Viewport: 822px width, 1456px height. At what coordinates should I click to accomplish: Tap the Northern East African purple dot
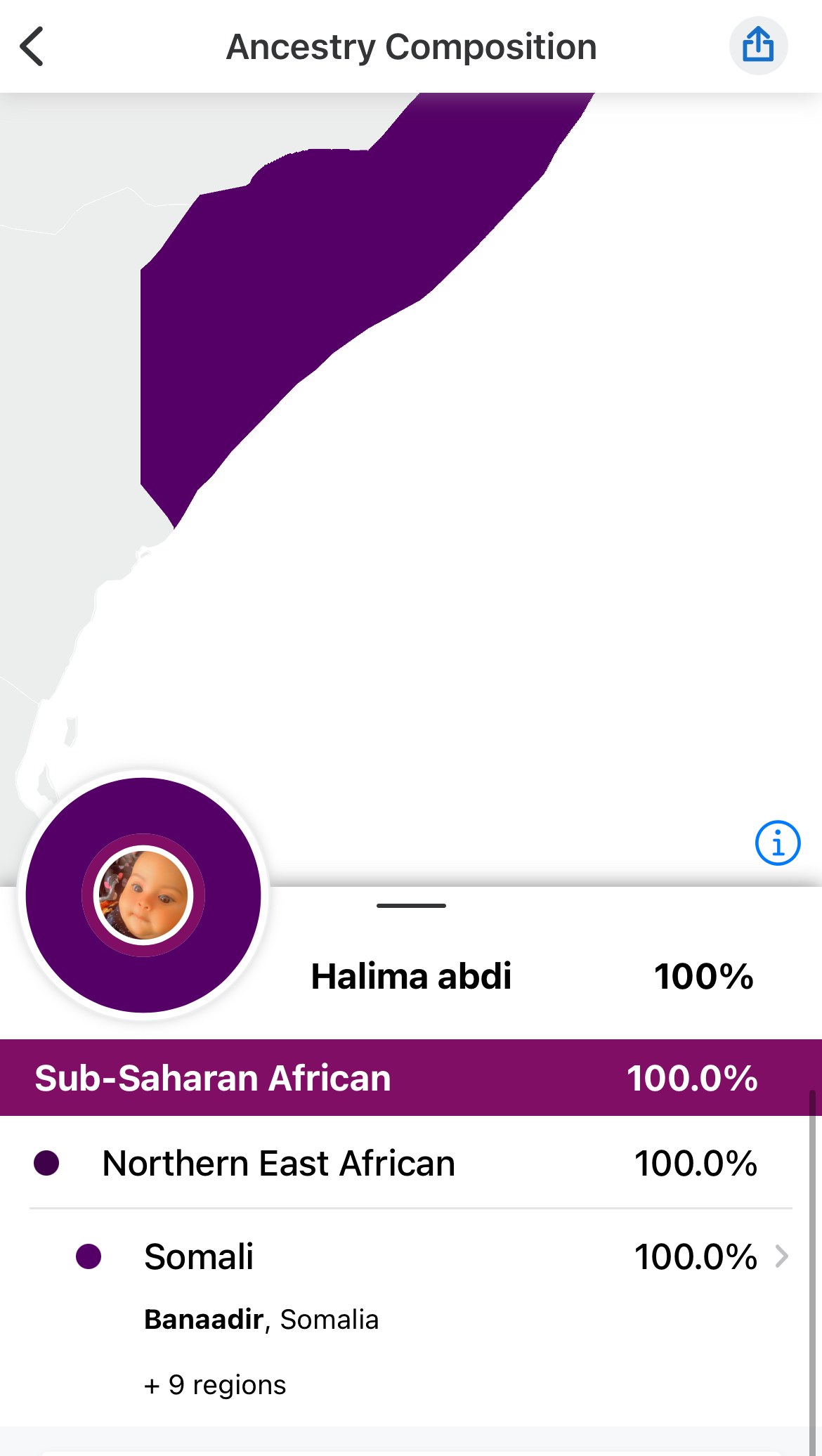pyautogui.click(x=46, y=1163)
